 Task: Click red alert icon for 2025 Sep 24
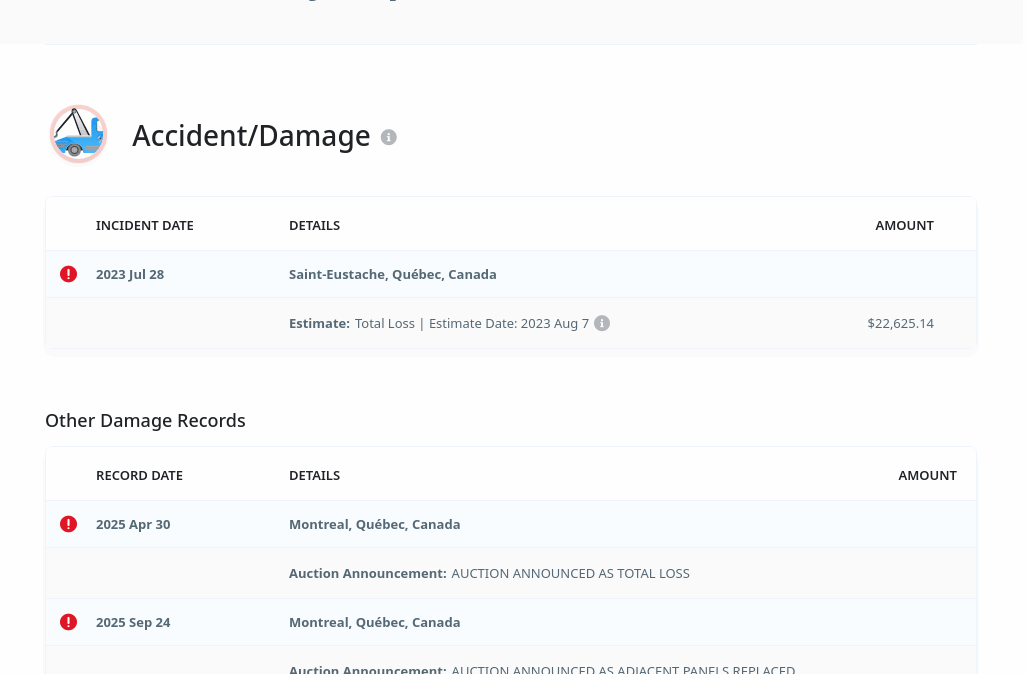click(x=68, y=622)
